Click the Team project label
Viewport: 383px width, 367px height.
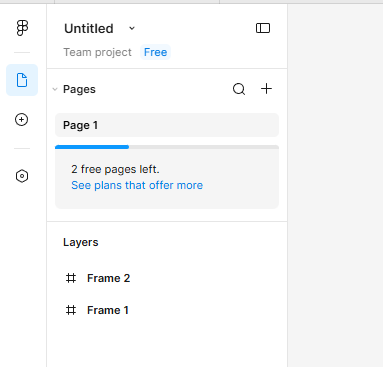click(97, 52)
